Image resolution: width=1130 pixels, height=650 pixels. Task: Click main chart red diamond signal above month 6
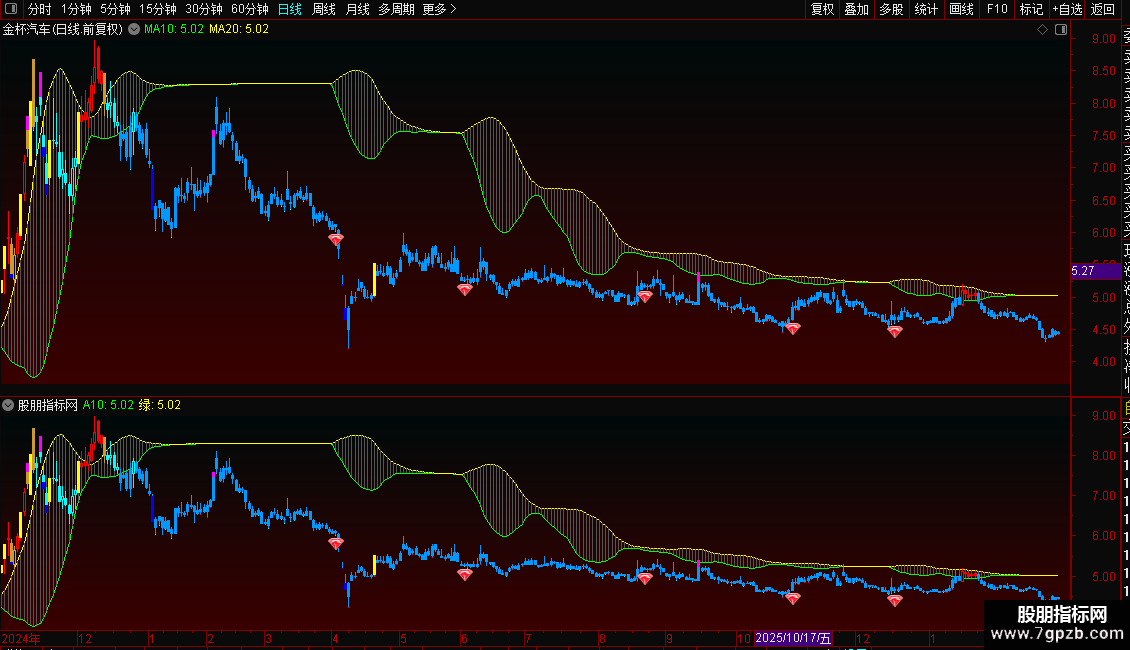coord(465,290)
